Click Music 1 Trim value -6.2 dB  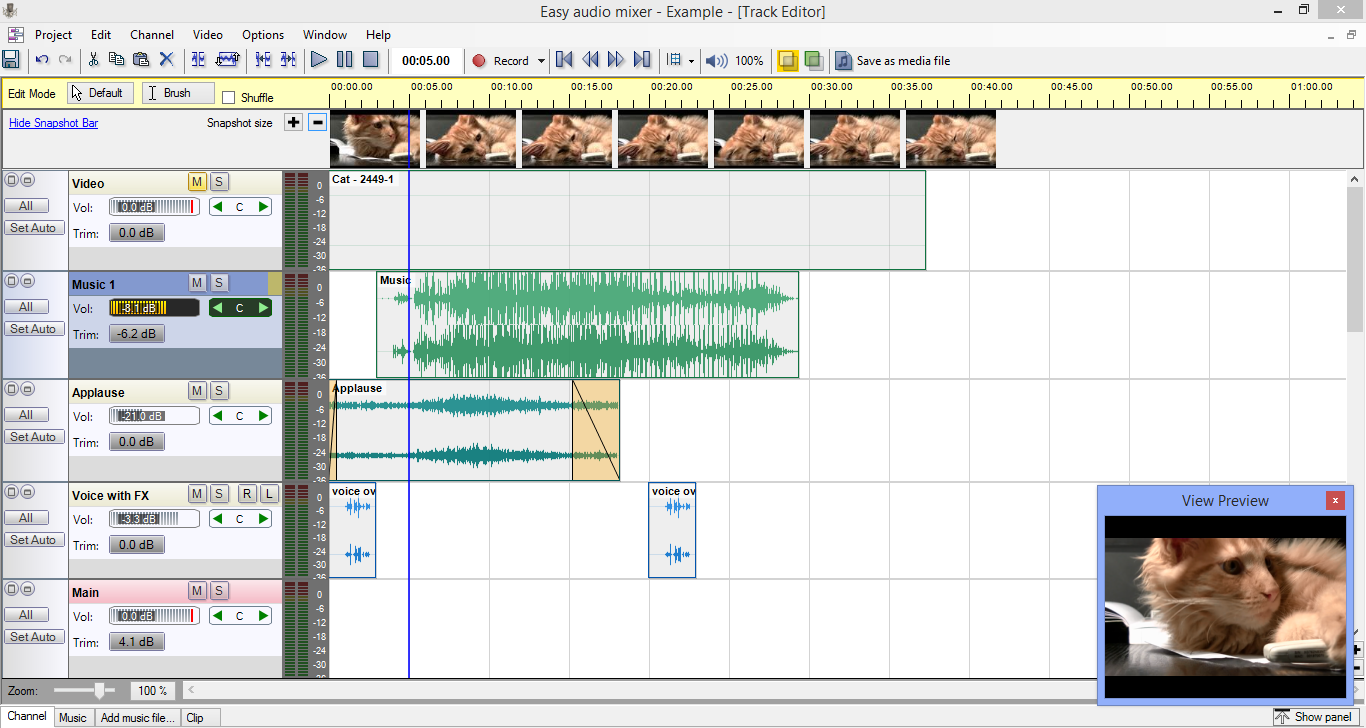[136, 334]
